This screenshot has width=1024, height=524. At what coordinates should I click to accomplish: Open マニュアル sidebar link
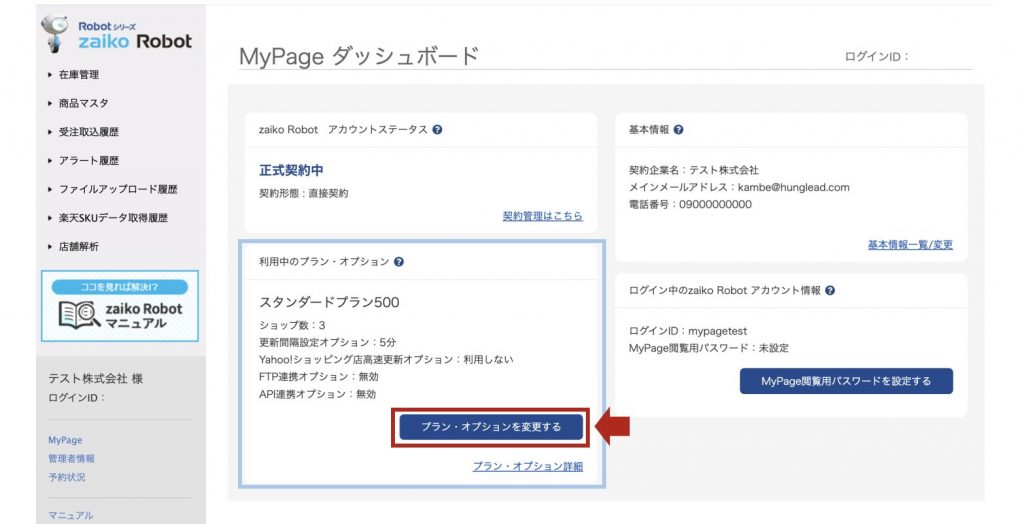coord(71,515)
